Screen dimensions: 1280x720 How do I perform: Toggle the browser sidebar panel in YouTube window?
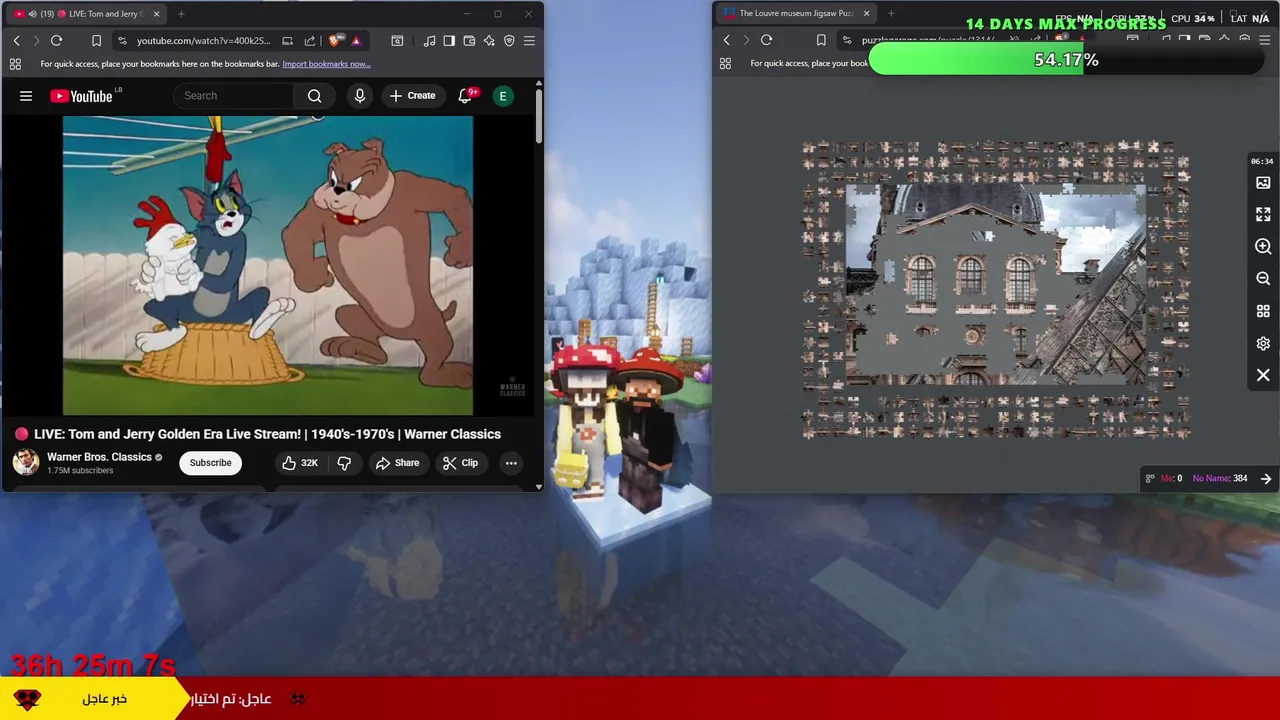click(449, 41)
